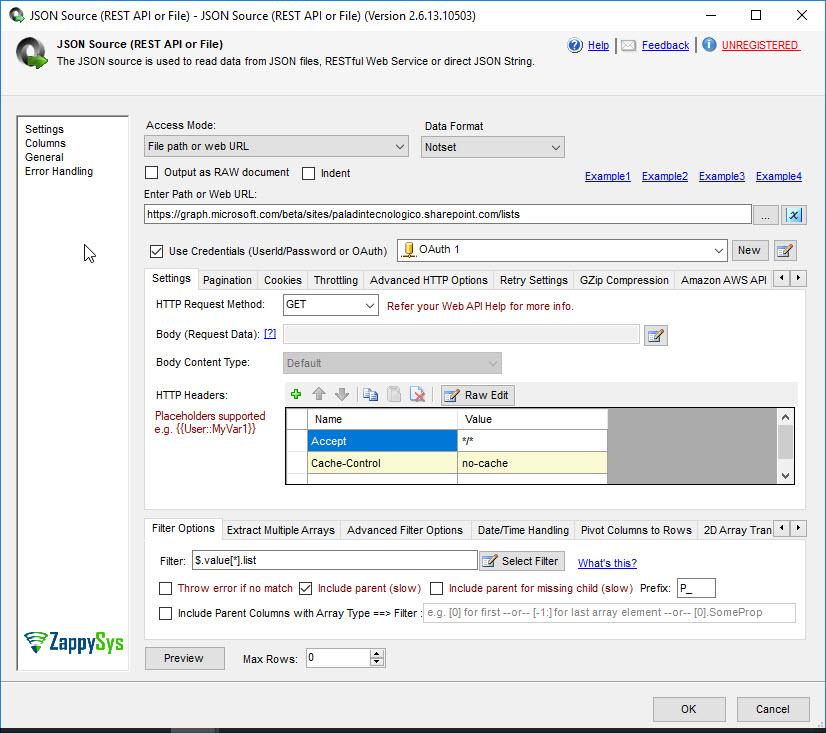Open the Access Mode dropdown

pyautogui.click(x=277, y=146)
